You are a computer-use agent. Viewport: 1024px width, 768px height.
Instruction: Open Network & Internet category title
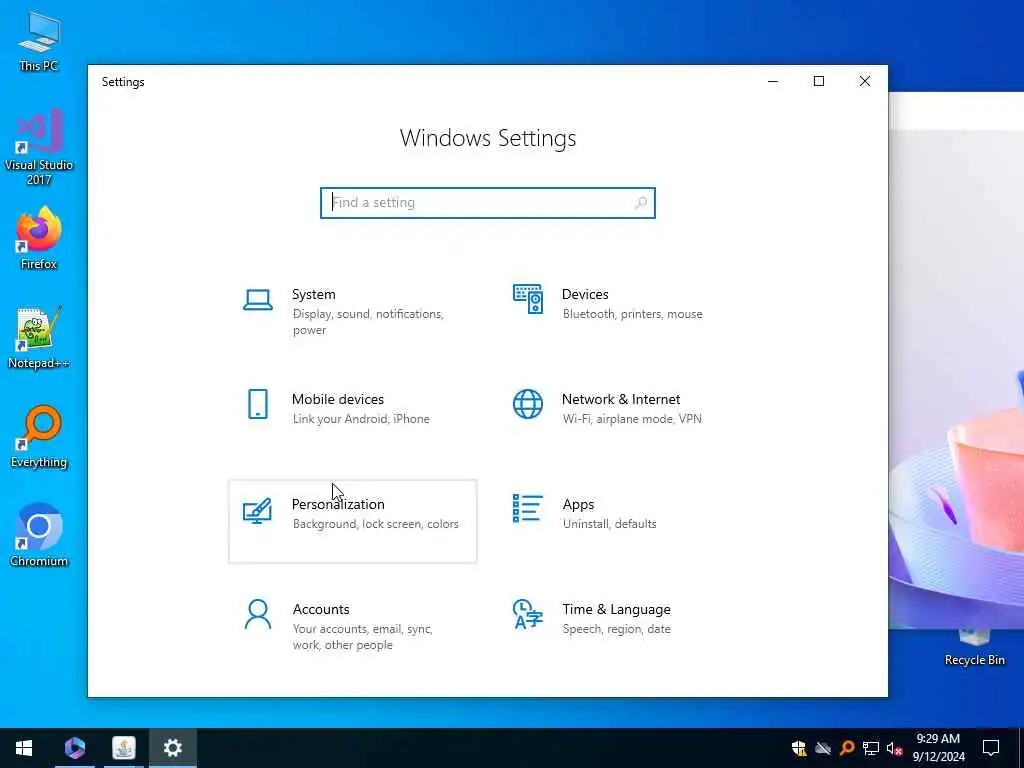pyautogui.click(x=621, y=400)
